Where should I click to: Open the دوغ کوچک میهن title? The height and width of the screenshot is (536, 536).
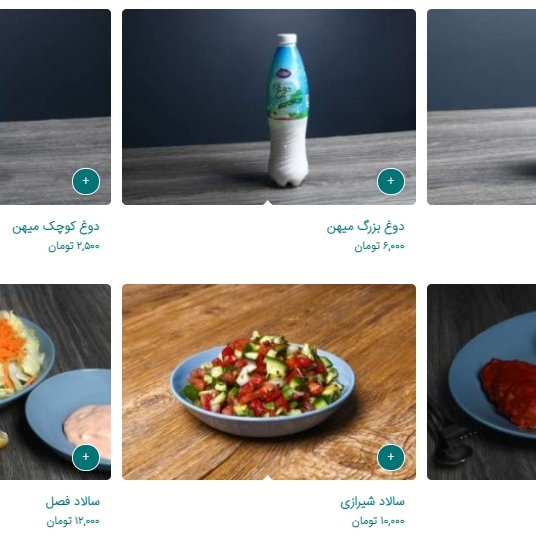pos(56,227)
